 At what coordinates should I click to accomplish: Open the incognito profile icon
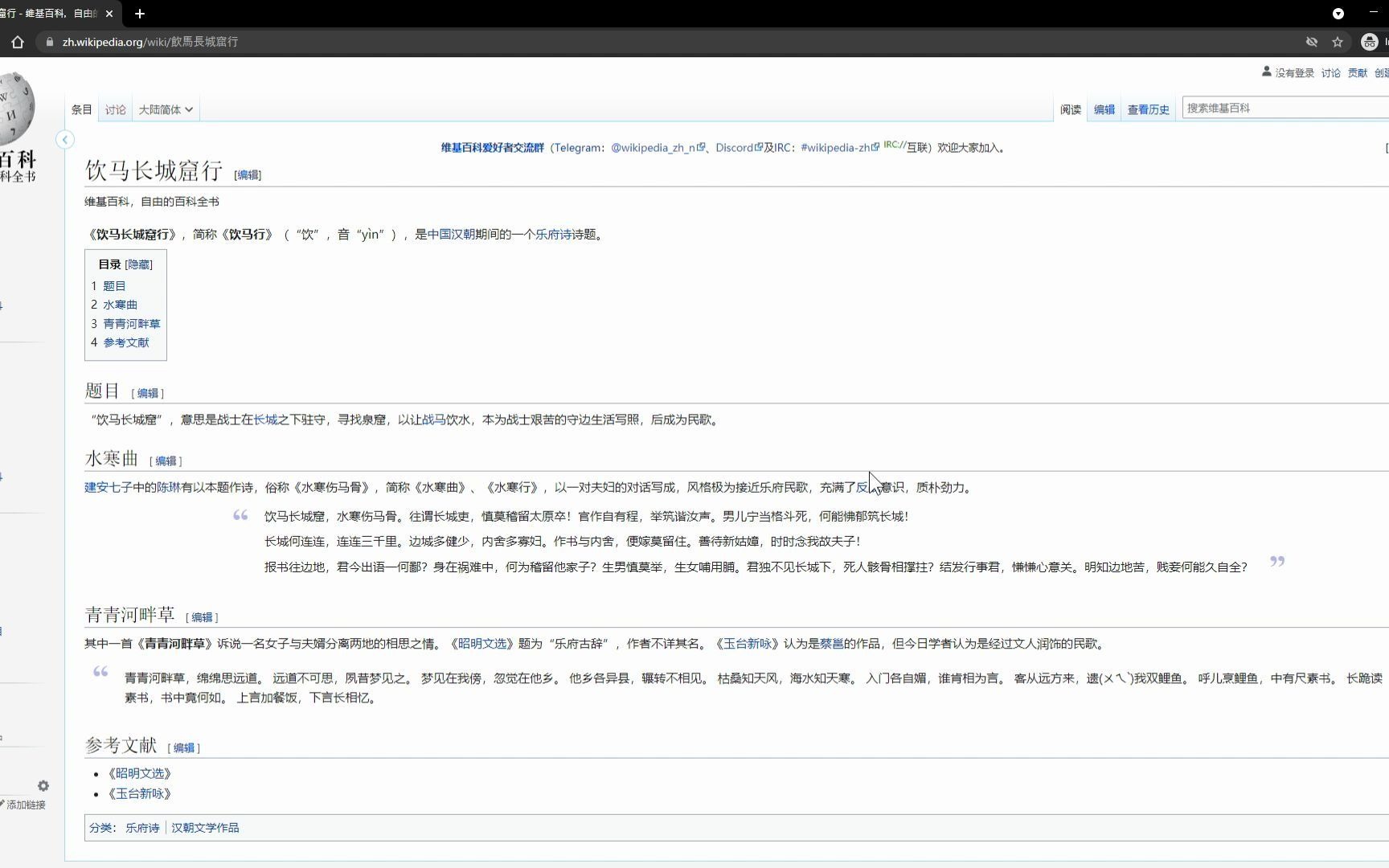point(1370,42)
